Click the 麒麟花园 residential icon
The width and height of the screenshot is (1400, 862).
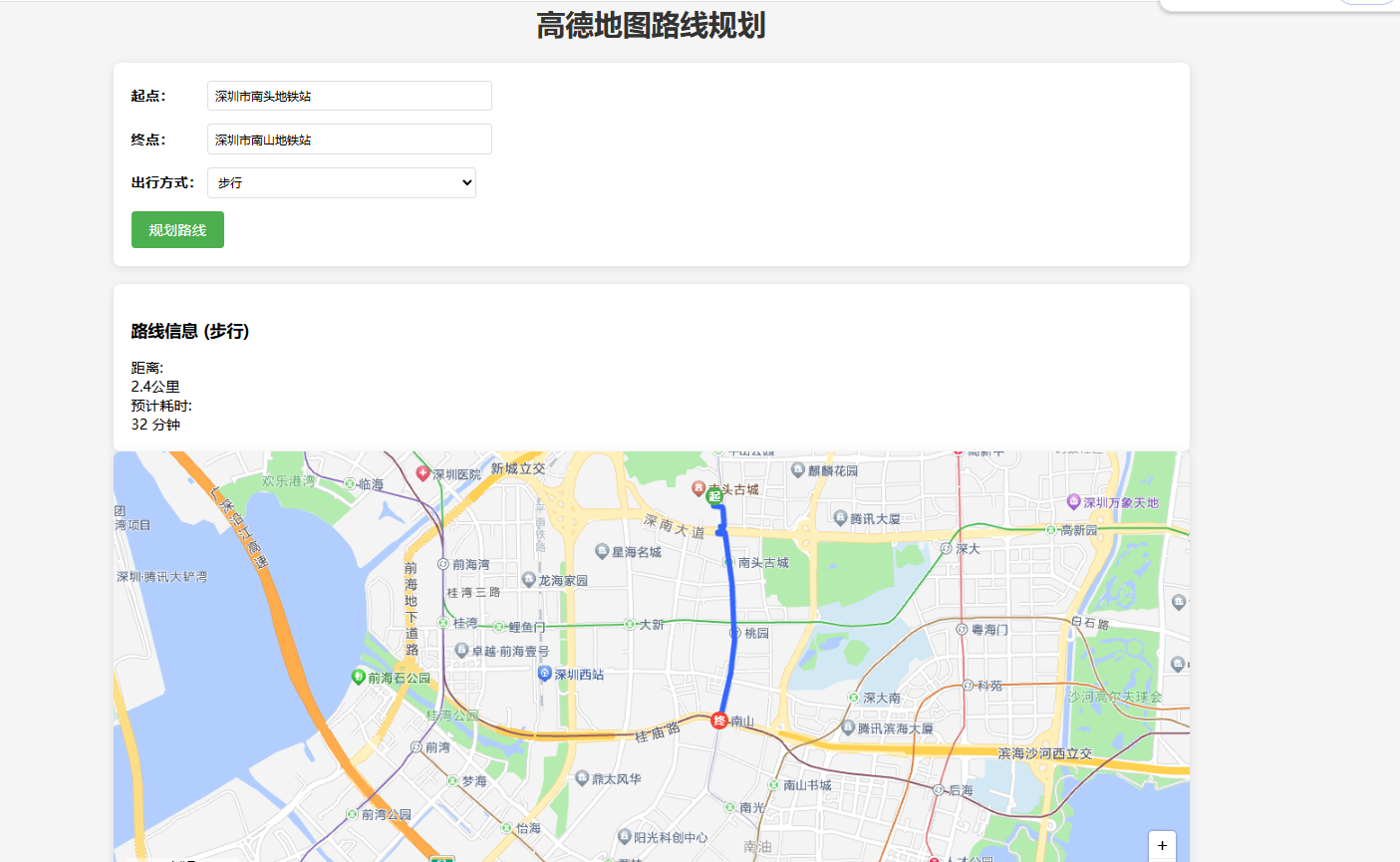(798, 469)
